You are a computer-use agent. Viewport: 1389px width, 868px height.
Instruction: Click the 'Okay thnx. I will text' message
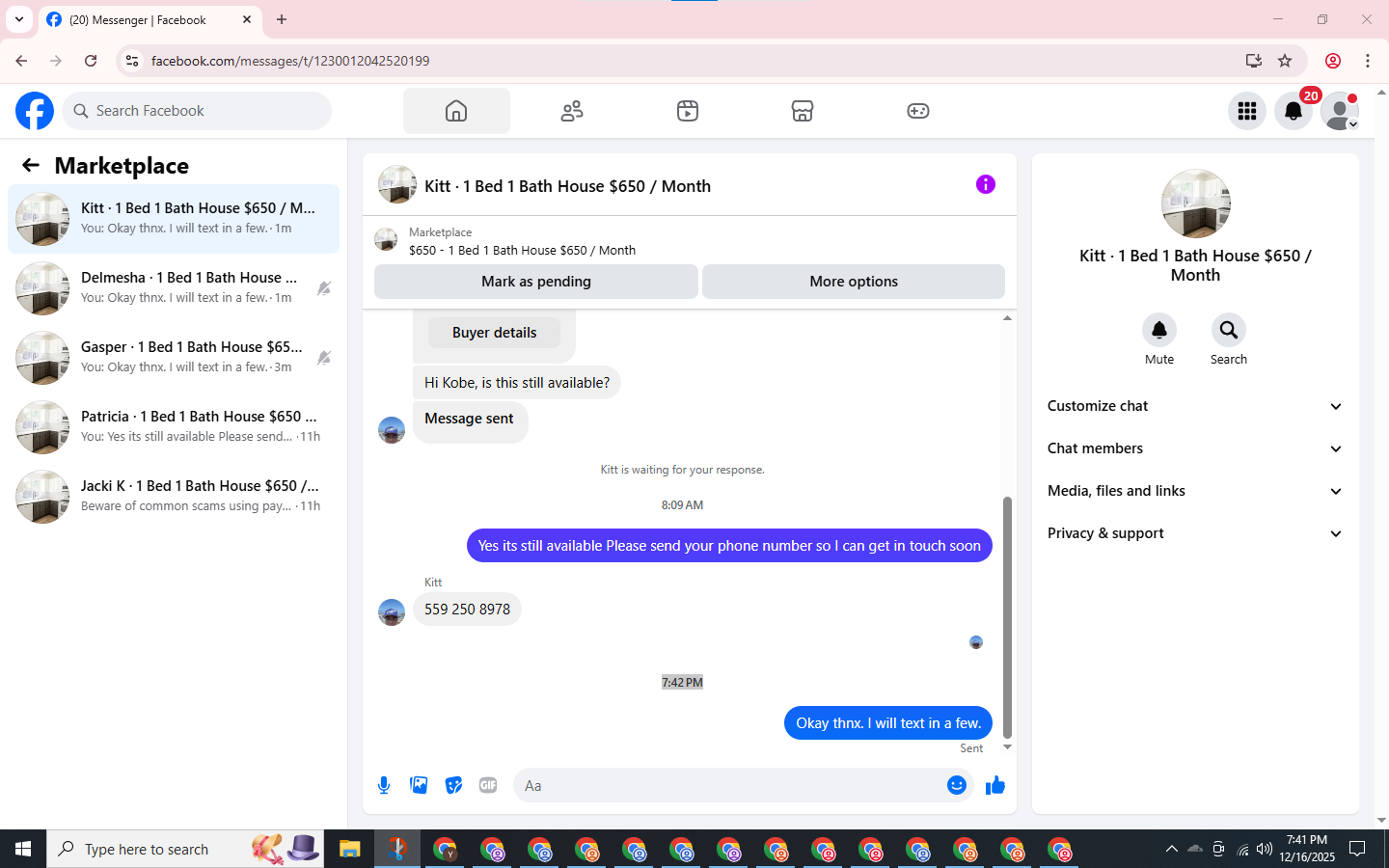888,723
